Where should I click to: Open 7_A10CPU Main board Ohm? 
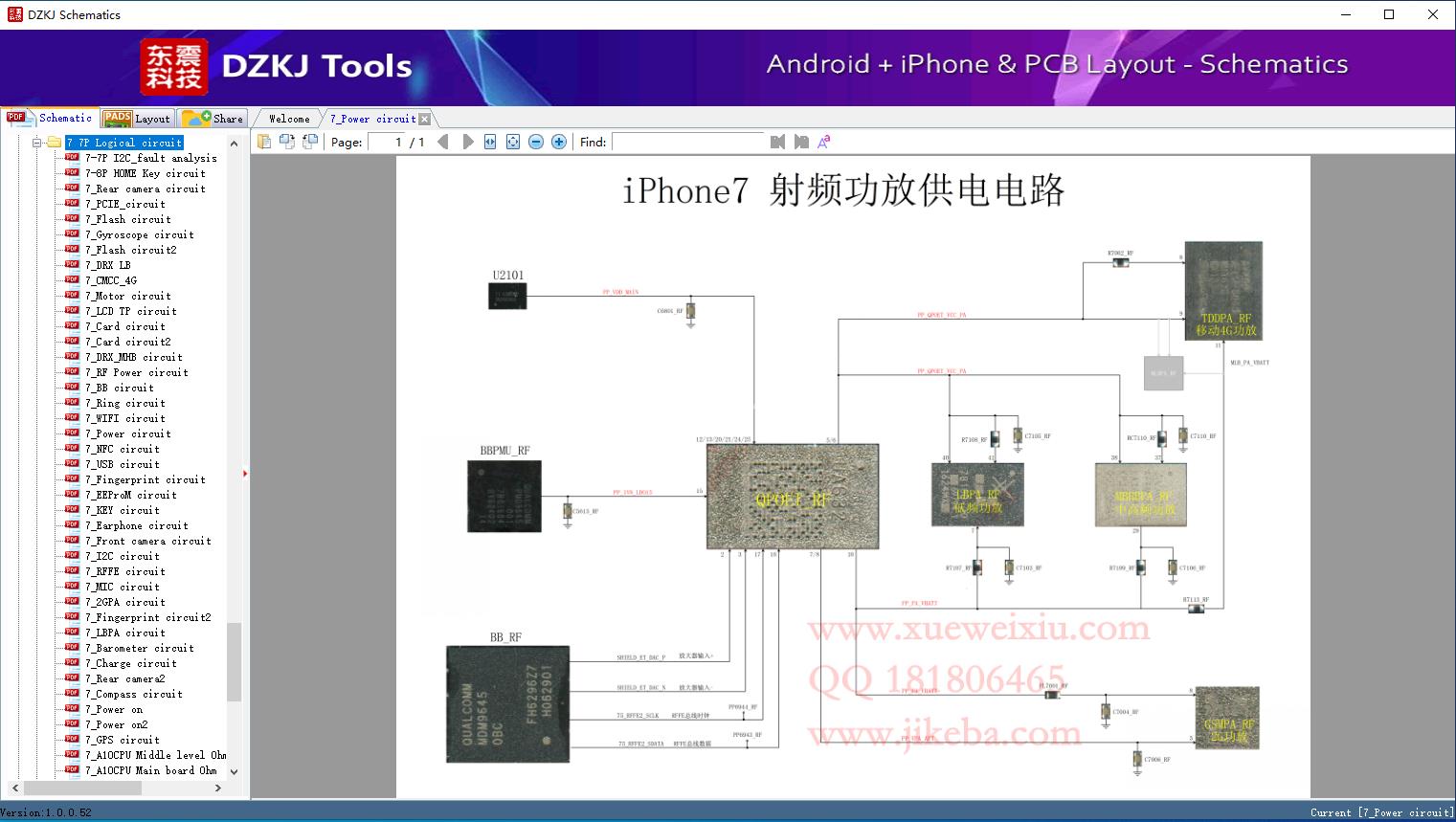(151, 770)
